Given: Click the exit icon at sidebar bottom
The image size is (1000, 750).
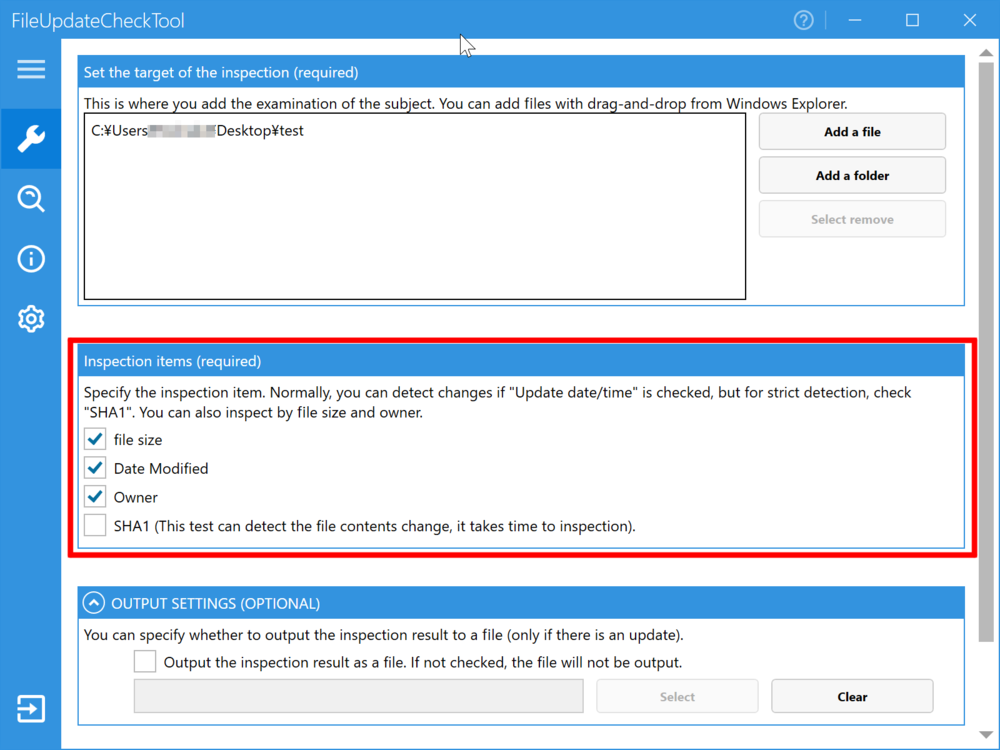Looking at the screenshot, I should coord(31,709).
